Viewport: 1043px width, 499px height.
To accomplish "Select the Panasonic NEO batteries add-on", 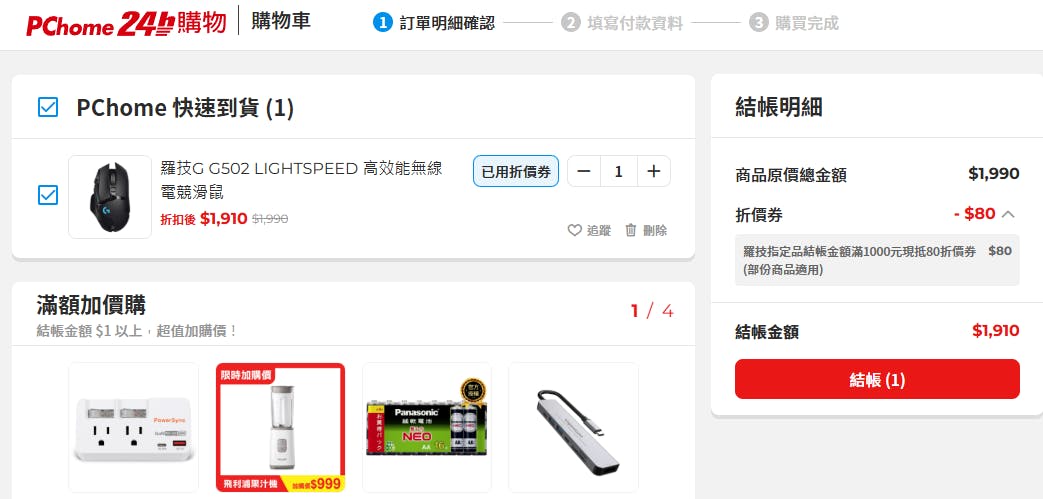I will [426, 427].
